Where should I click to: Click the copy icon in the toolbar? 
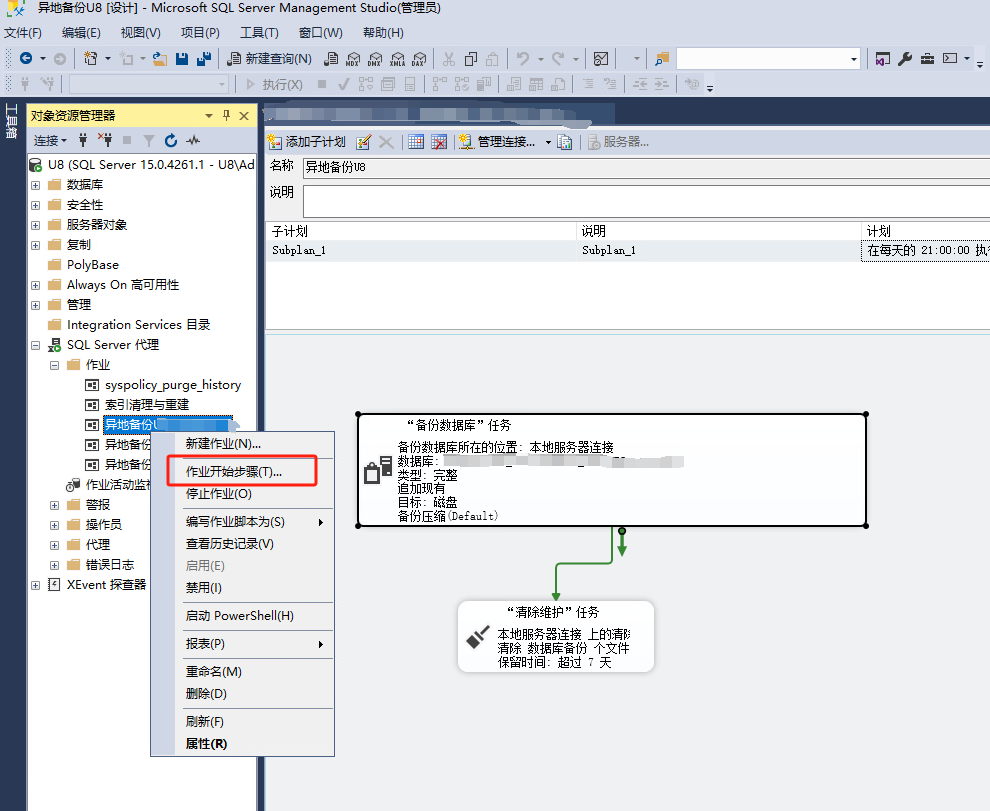(x=470, y=59)
